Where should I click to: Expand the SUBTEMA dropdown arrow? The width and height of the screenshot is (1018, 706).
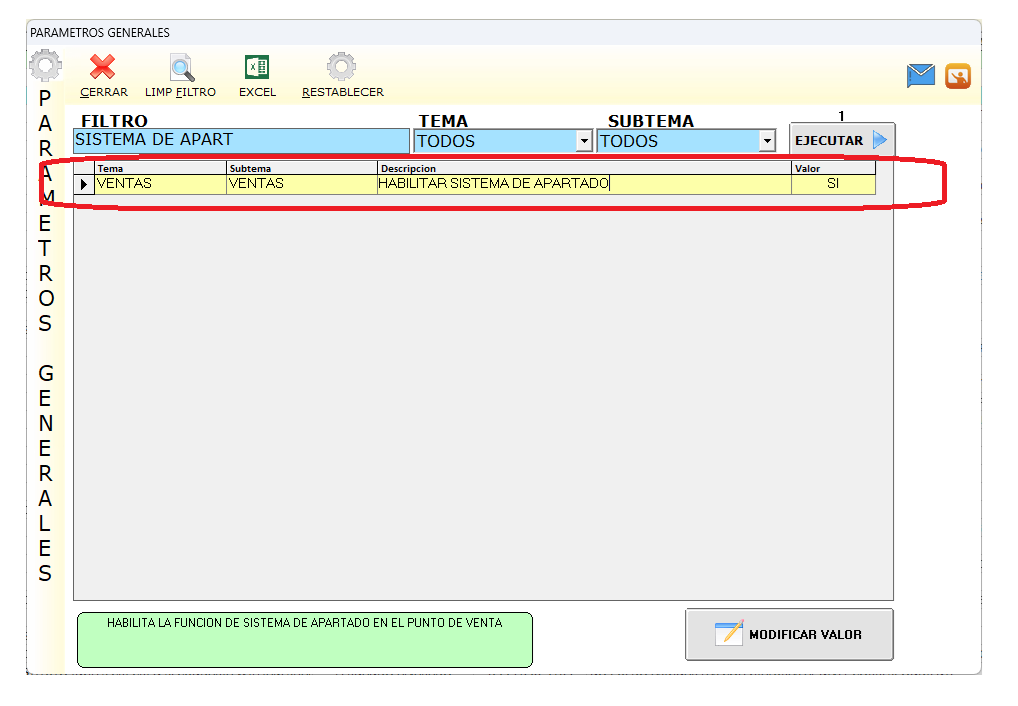coord(767,142)
